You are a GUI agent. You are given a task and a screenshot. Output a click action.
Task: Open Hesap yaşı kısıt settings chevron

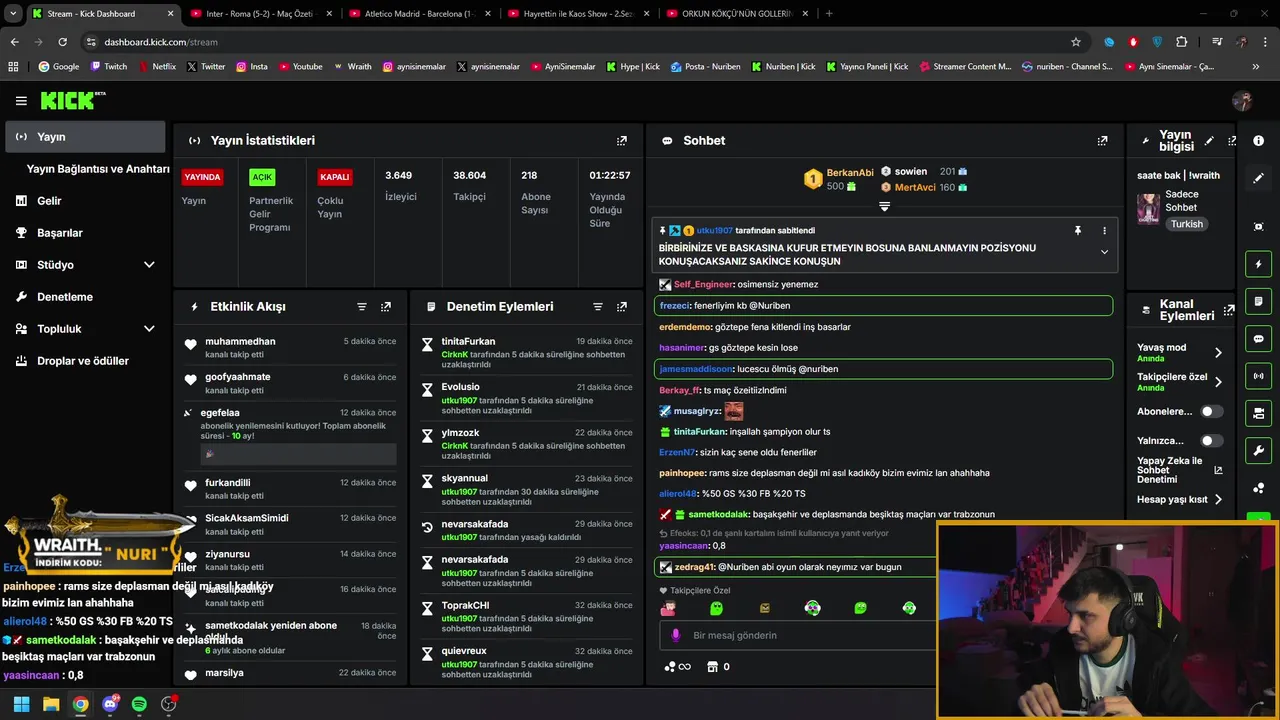(x=1218, y=499)
